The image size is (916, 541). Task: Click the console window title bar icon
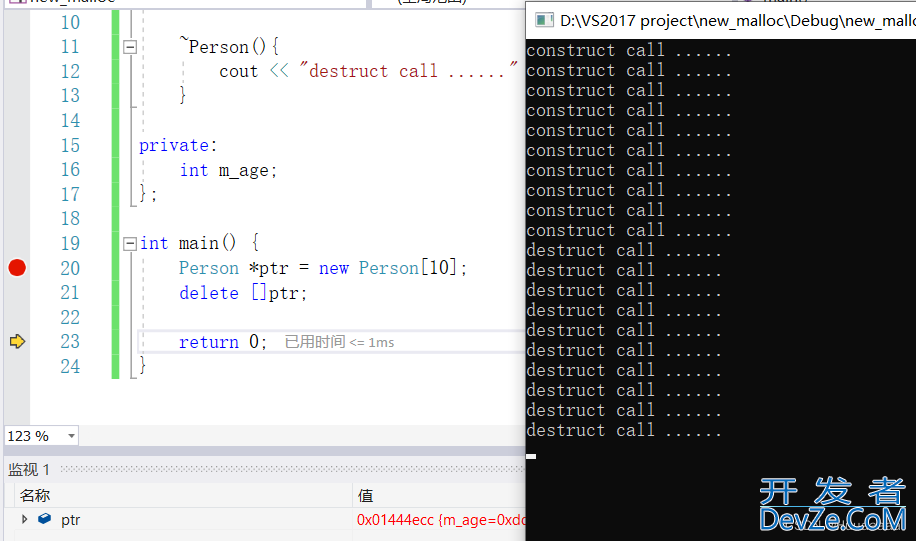[544, 20]
